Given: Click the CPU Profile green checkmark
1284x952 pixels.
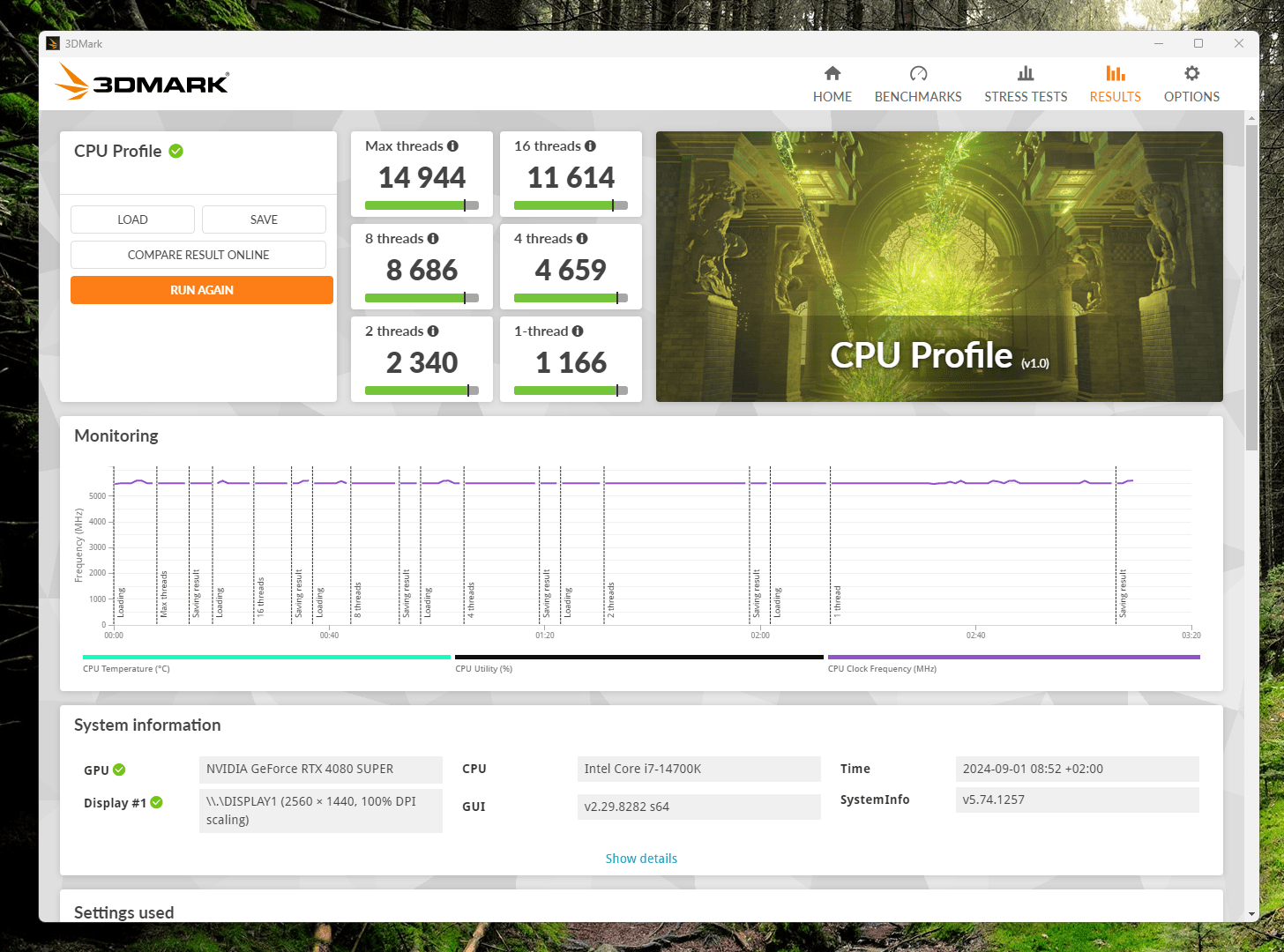Looking at the screenshot, I should (176, 151).
